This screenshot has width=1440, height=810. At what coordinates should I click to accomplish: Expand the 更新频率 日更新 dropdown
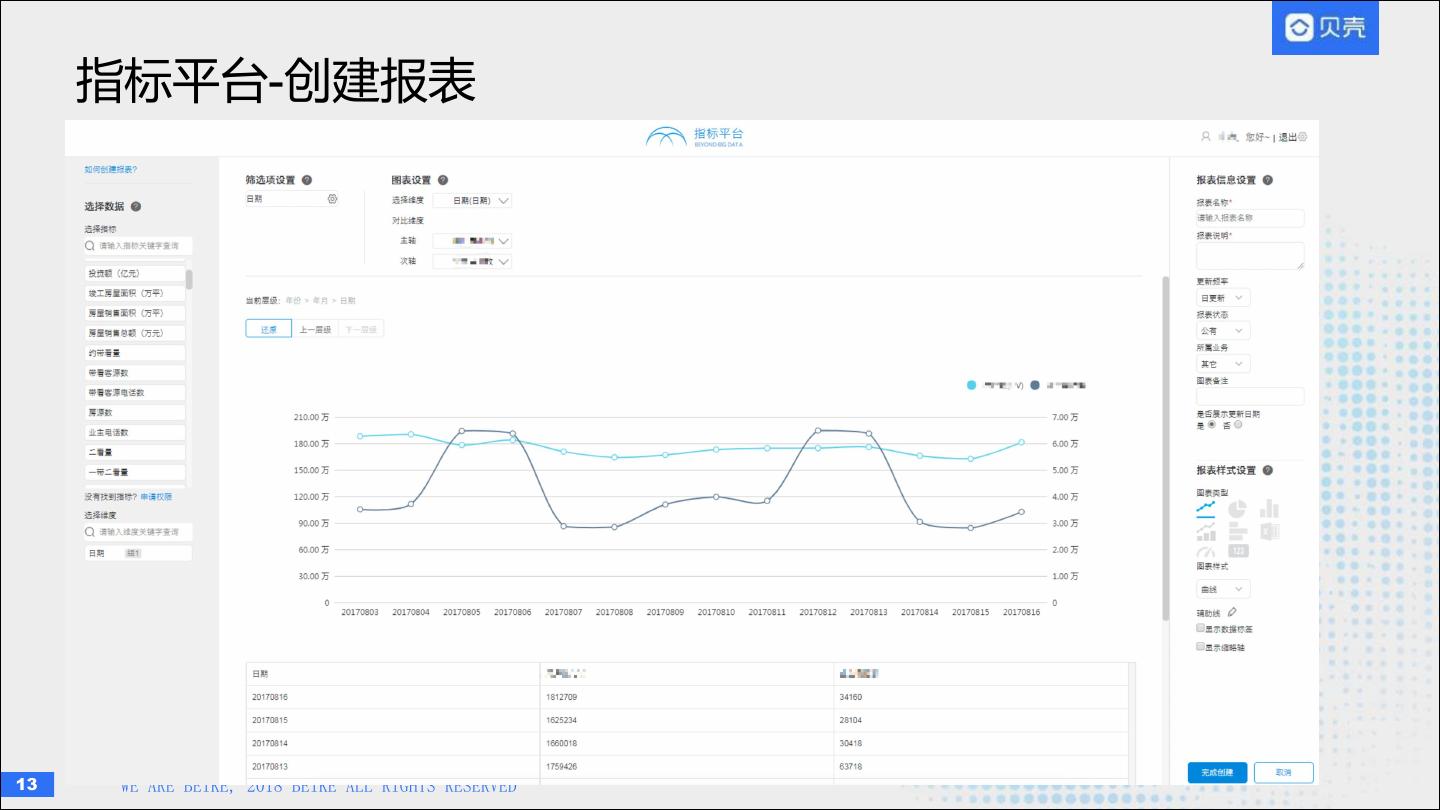click(1223, 298)
